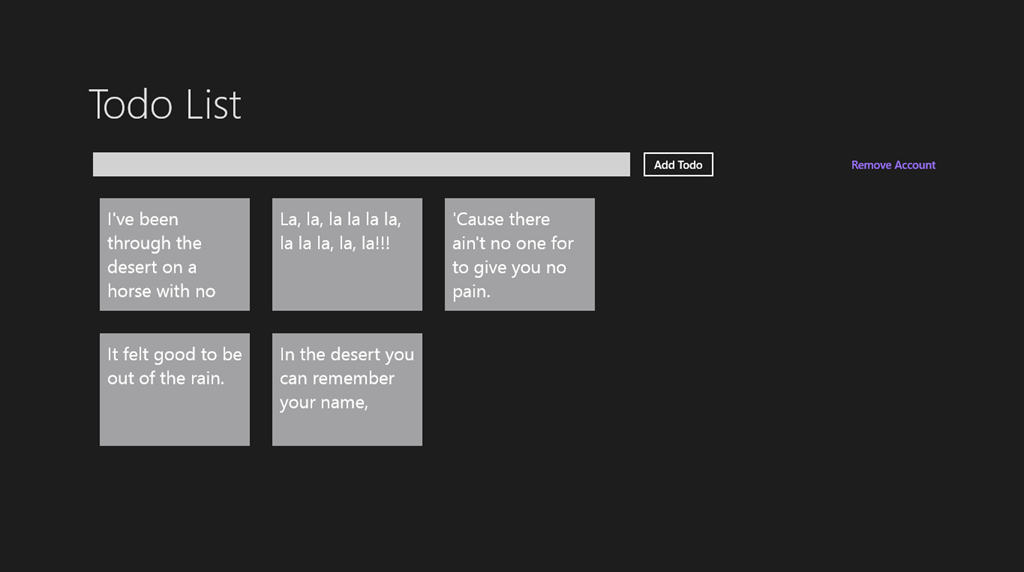Follow the purple Remove Account text
Viewport: 1024px width, 572px height.
(x=893, y=165)
